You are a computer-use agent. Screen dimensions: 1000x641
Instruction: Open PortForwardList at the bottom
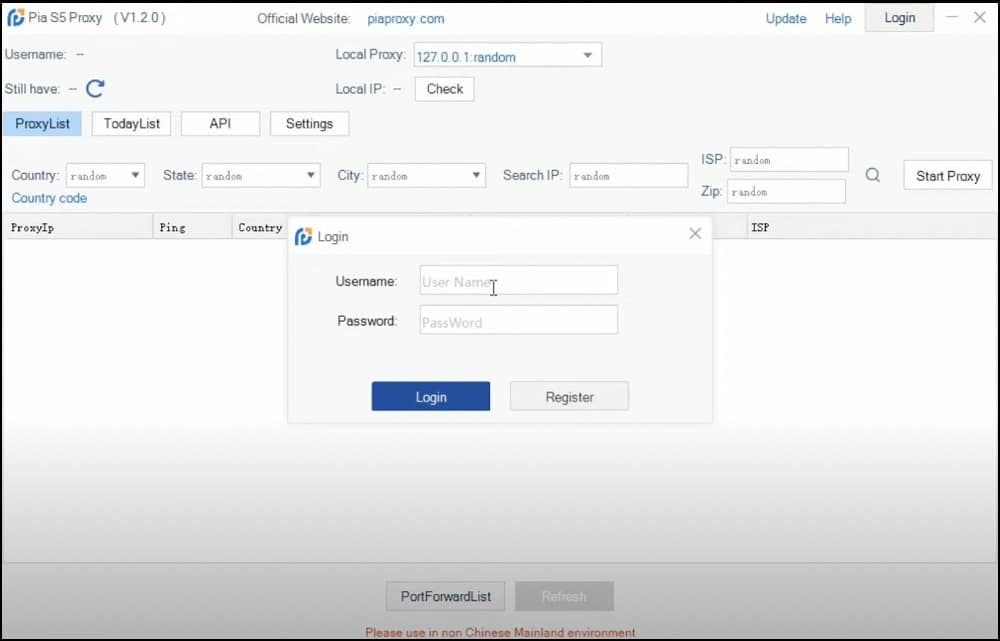click(x=446, y=596)
